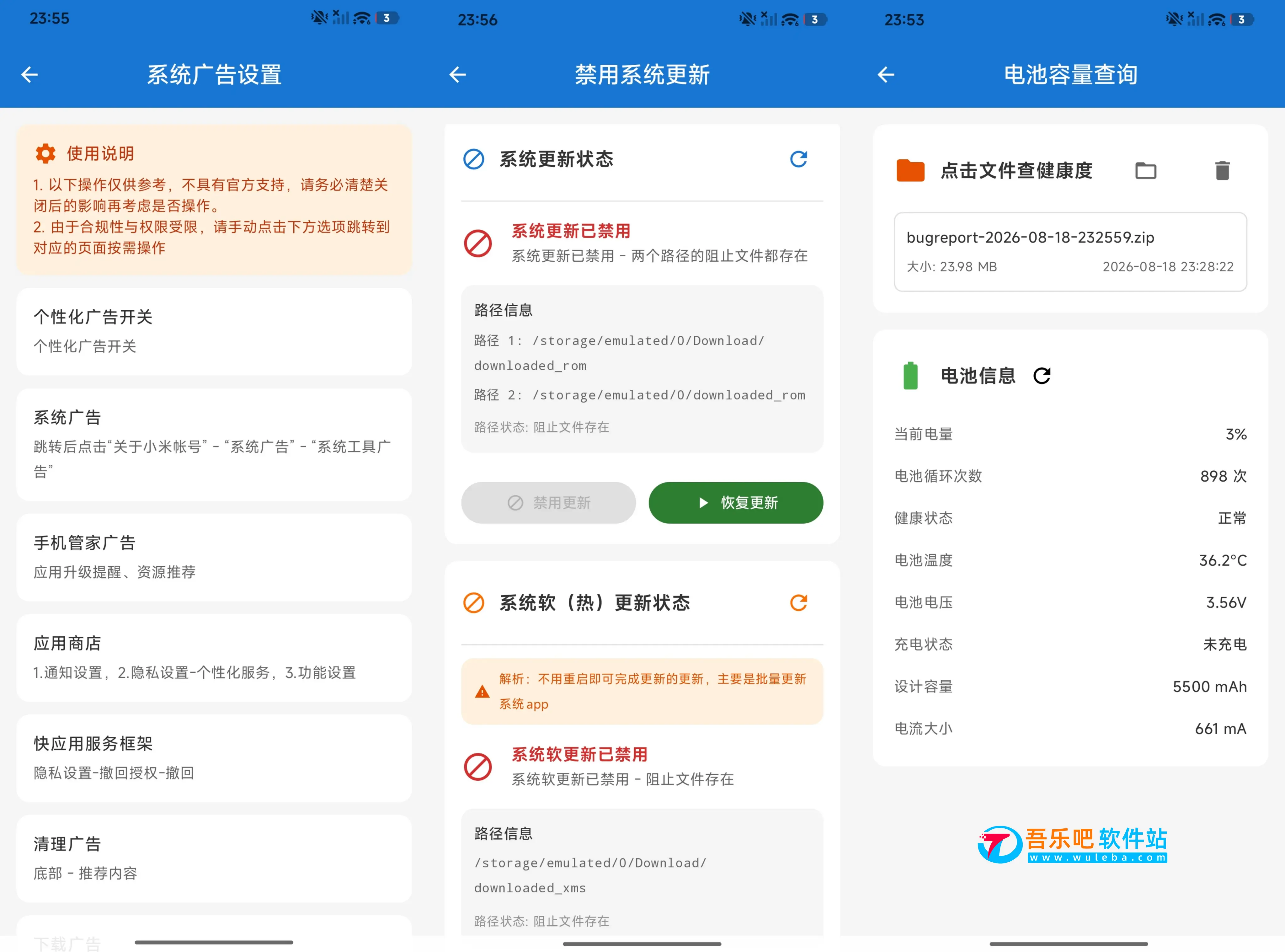
Task: Open the 系统广告 setting entry
Action: tap(214, 444)
